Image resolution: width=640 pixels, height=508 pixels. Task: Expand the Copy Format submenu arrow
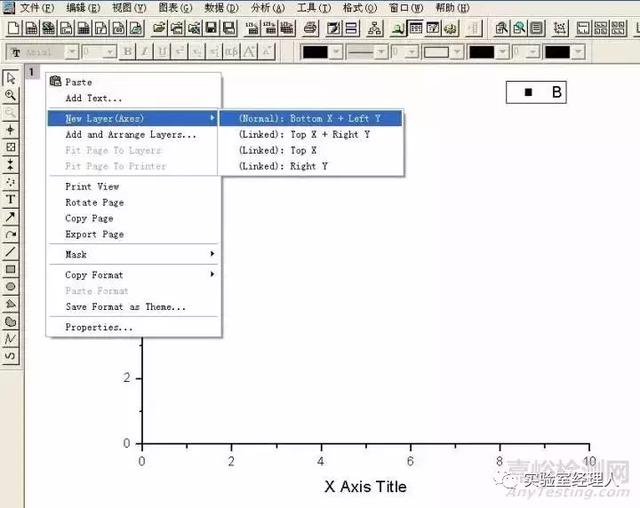[212, 274]
